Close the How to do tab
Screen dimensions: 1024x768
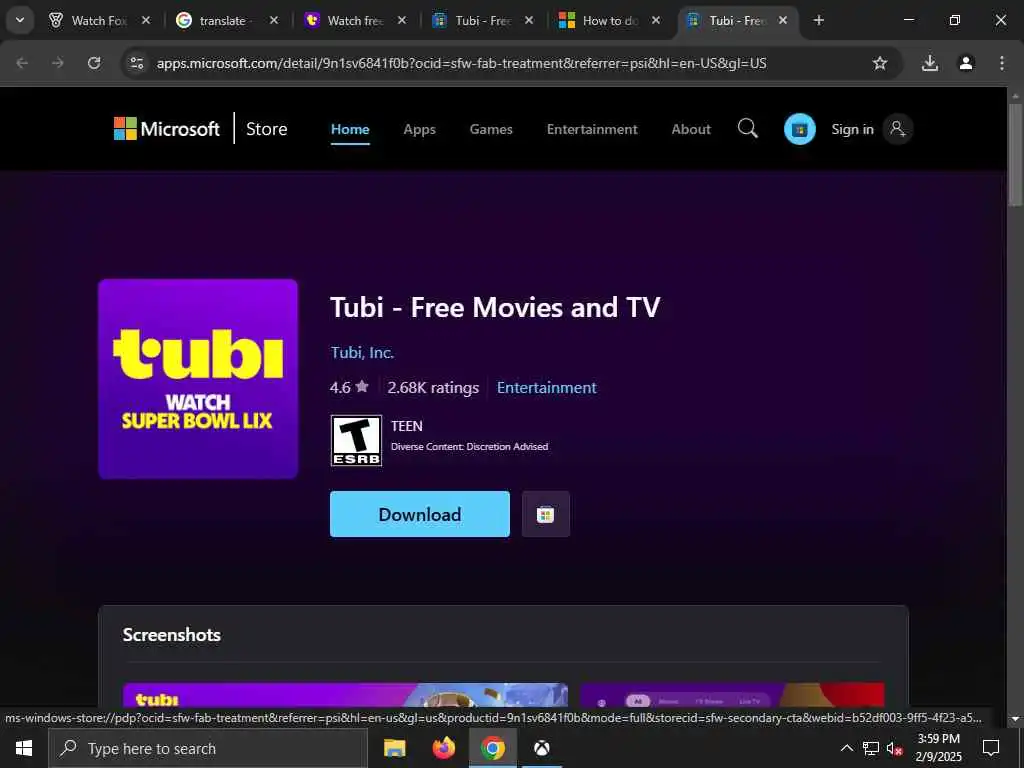tap(656, 20)
